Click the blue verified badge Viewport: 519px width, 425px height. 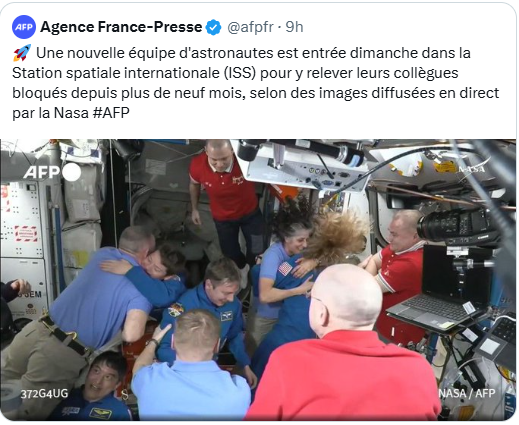[213, 27]
